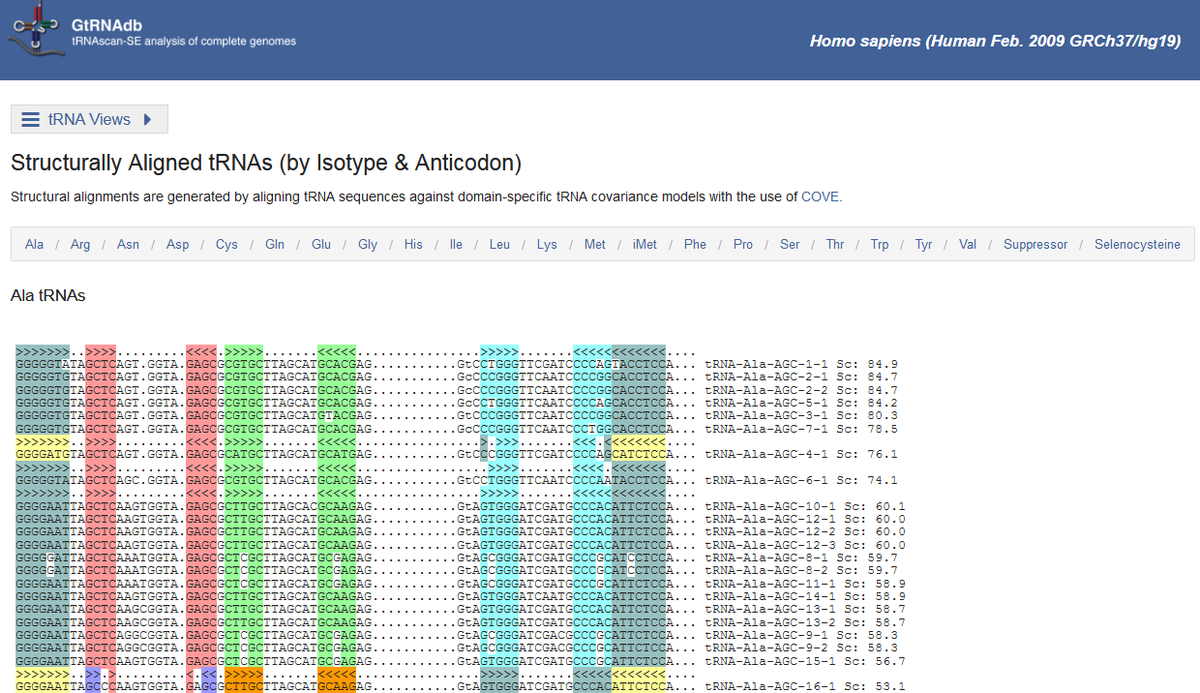The height and width of the screenshot is (693, 1200).
Task: Select tRNA-Ala-AGC-3-1 entry
Action: pyautogui.click(x=767, y=415)
